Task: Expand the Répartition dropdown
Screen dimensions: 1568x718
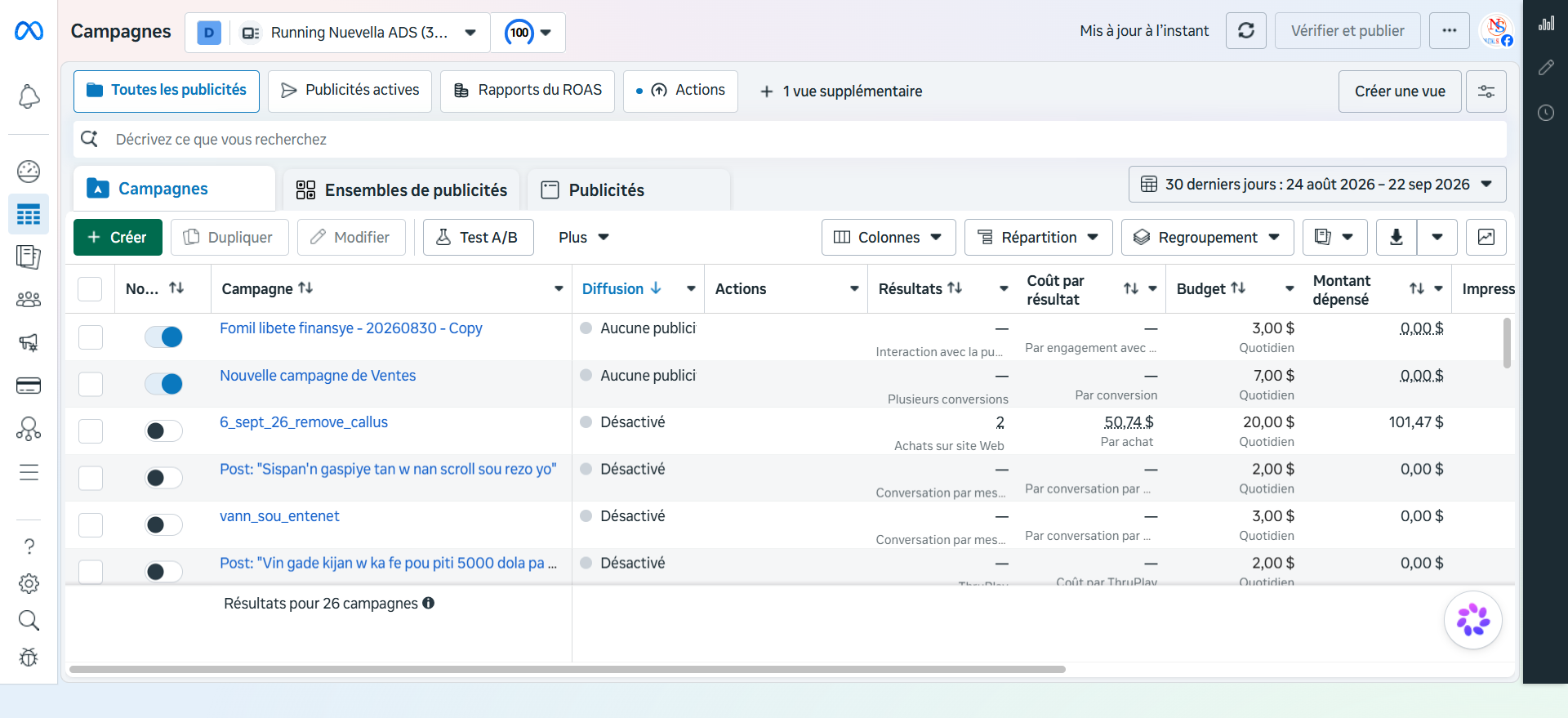Action: tap(1038, 237)
